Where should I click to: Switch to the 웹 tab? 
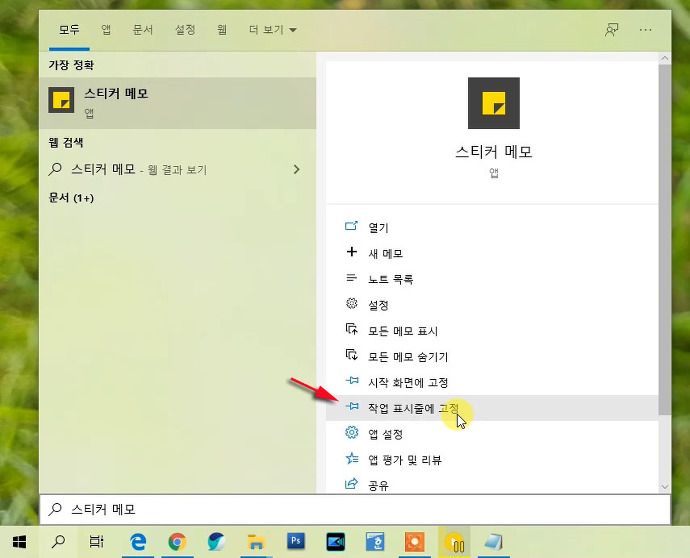coord(222,30)
